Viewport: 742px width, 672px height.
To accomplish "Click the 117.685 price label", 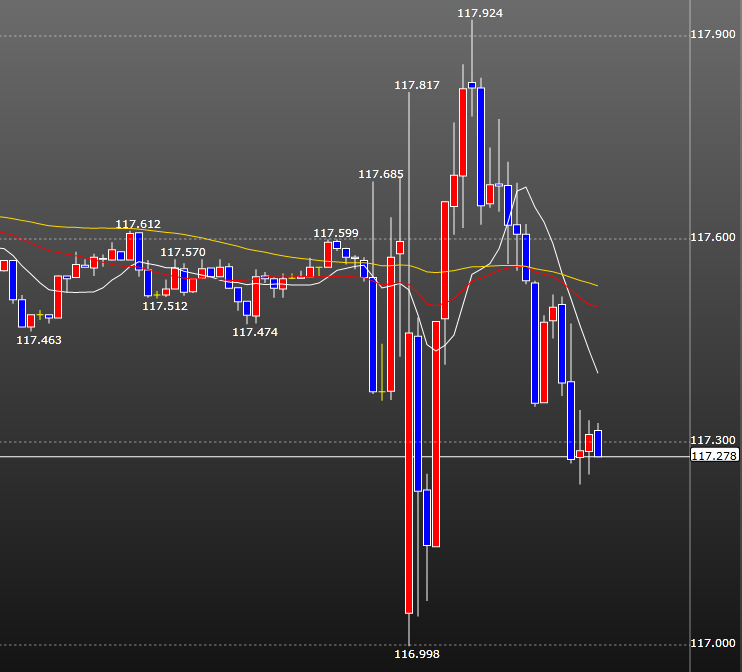I will click(x=381, y=175).
